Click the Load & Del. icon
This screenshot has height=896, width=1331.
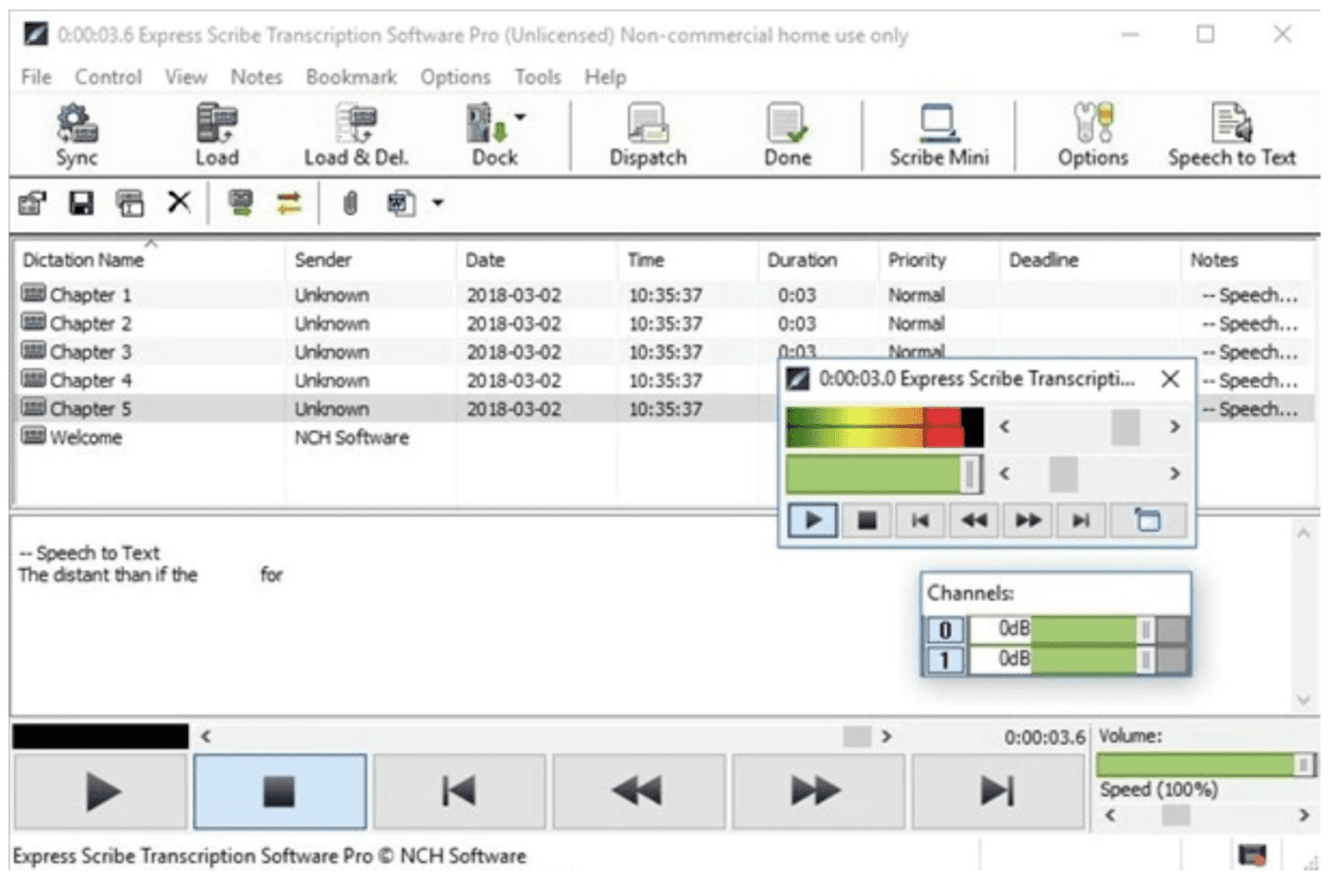tap(356, 135)
